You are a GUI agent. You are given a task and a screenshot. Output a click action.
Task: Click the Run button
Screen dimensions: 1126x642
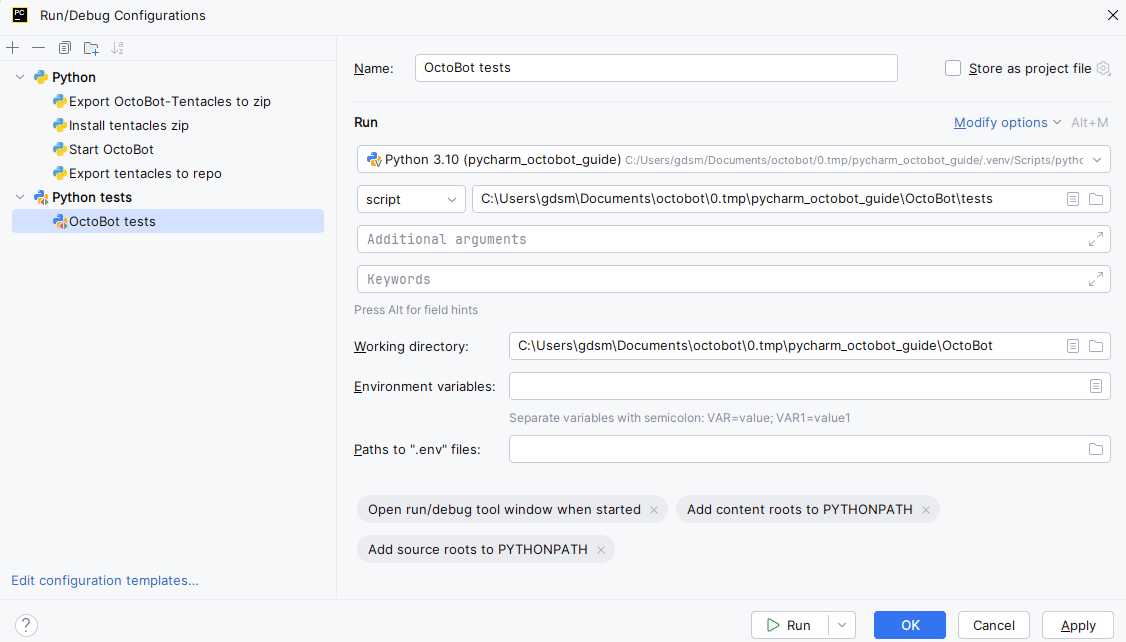790,625
